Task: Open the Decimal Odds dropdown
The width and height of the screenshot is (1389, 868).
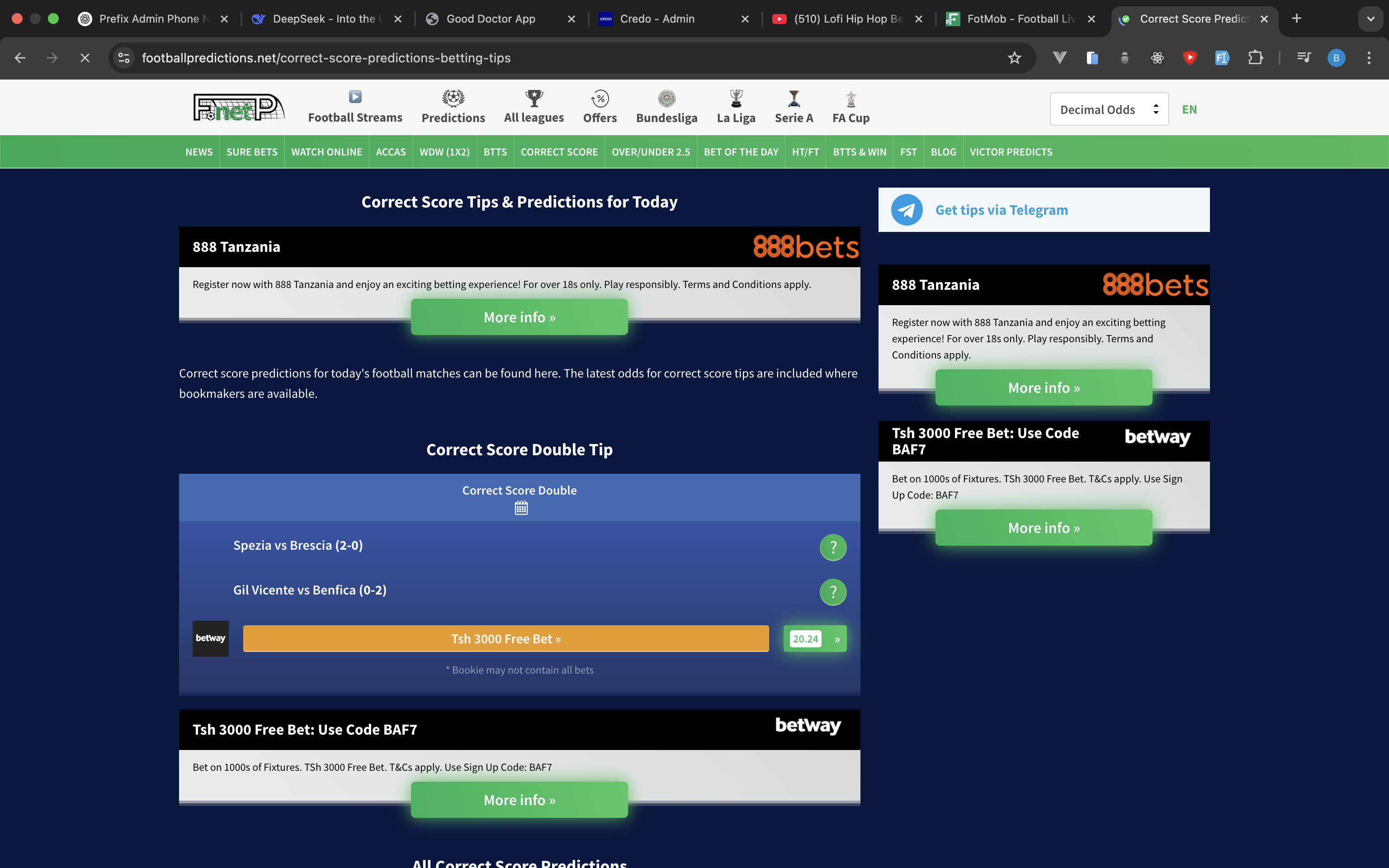Action: (x=1108, y=109)
